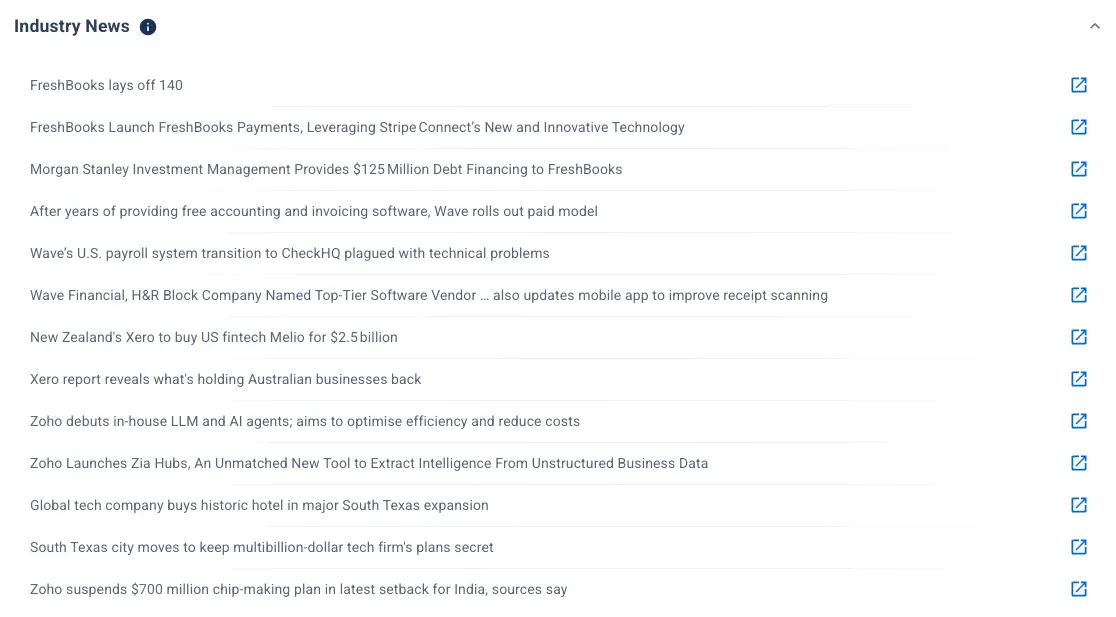The height and width of the screenshot is (617, 1116).
Task: Read the FreshBooks lays off 140 headline
Action: pyautogui.click(x=106, y=85)
